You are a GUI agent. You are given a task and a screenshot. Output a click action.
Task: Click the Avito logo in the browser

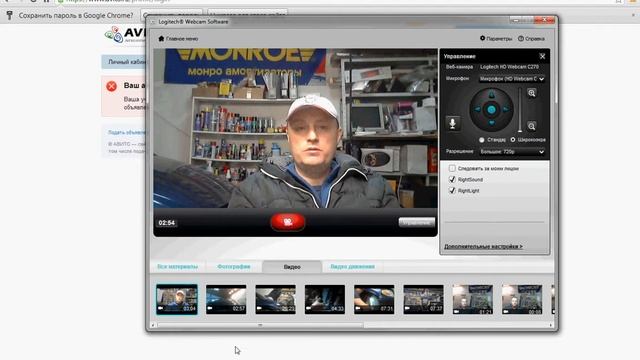tap(124, 34)
